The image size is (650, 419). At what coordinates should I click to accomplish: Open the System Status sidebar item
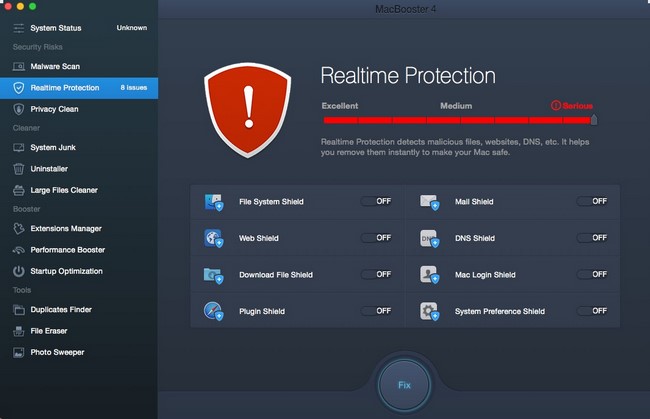[79, 28]
